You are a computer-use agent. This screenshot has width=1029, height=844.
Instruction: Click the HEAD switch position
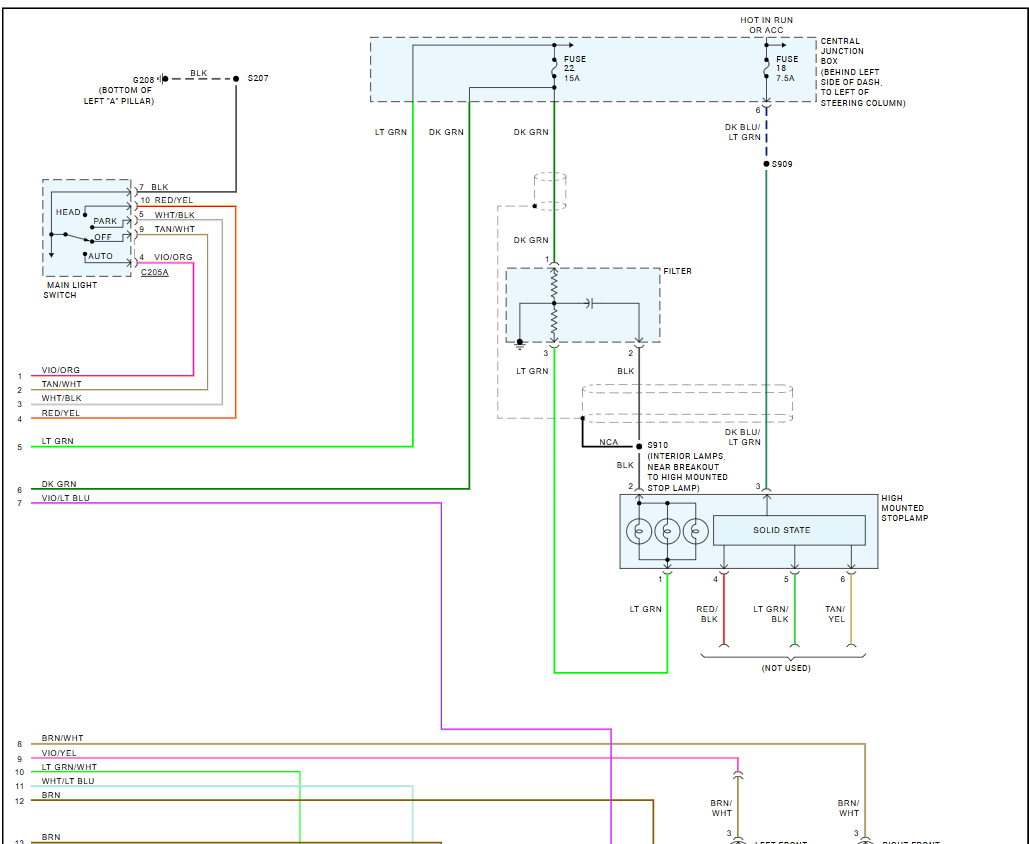(x=68, y=212)
